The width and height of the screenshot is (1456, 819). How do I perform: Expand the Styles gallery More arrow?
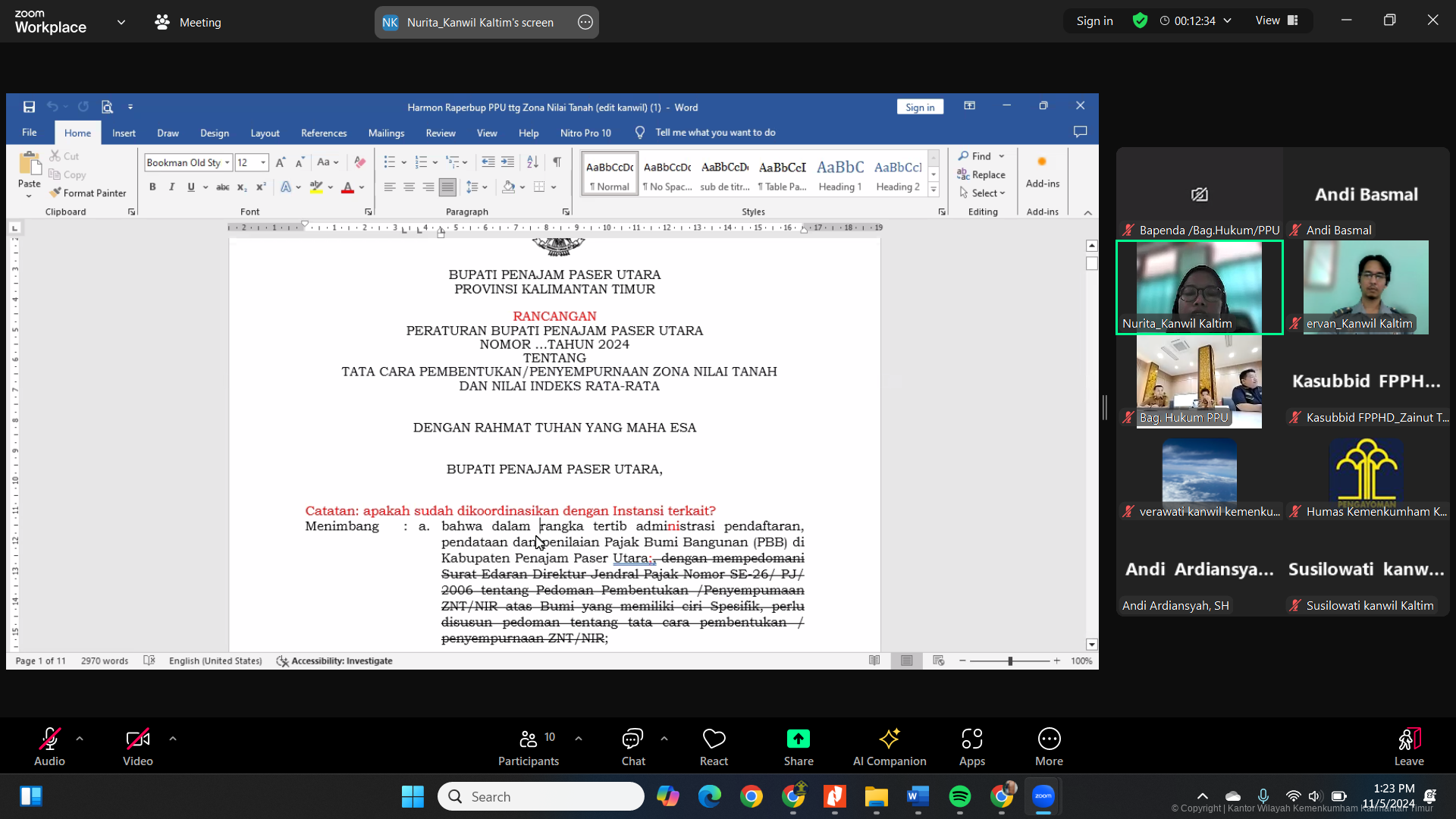pyautogui.click(x=934, y=190)
